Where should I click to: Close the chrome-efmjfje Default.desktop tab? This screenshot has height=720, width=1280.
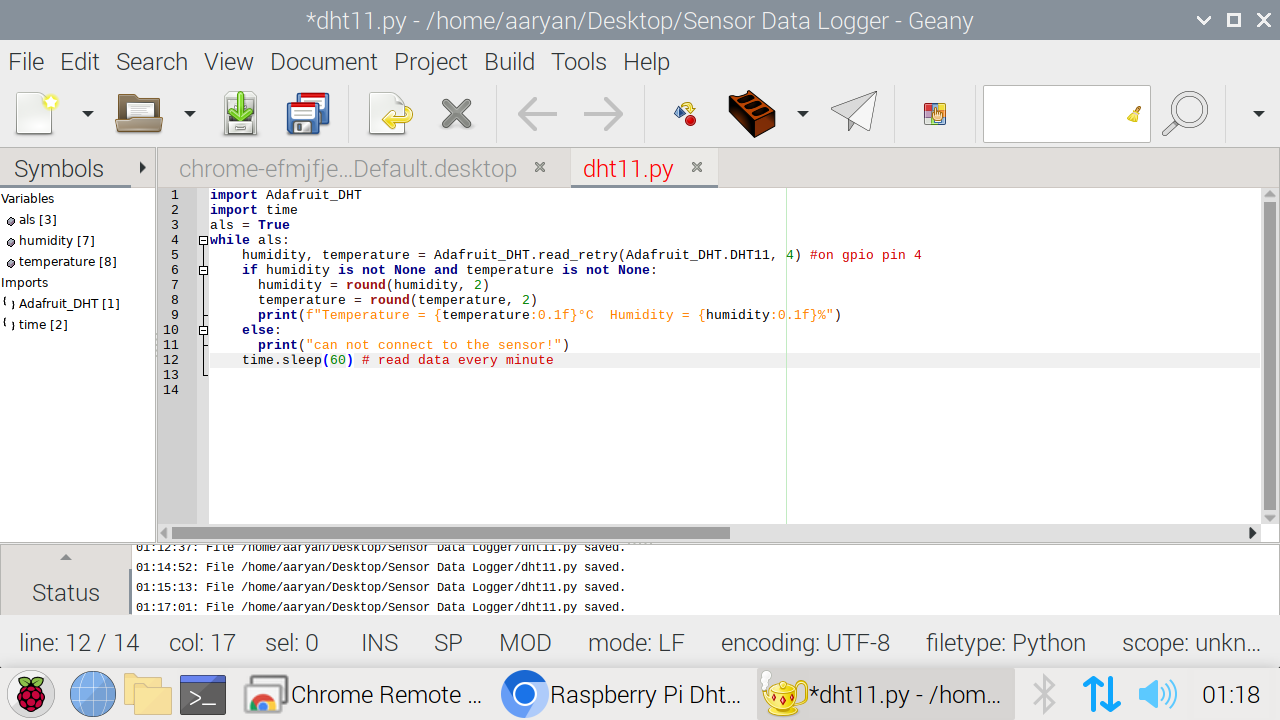(540, 168)
